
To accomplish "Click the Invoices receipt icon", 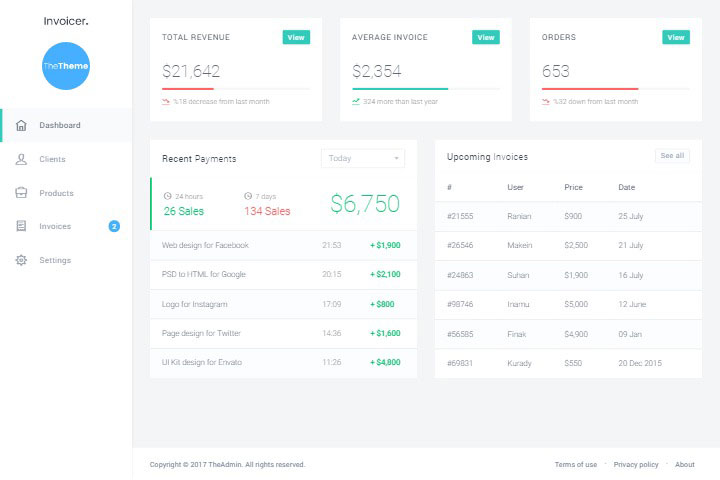I will point(21,227).
